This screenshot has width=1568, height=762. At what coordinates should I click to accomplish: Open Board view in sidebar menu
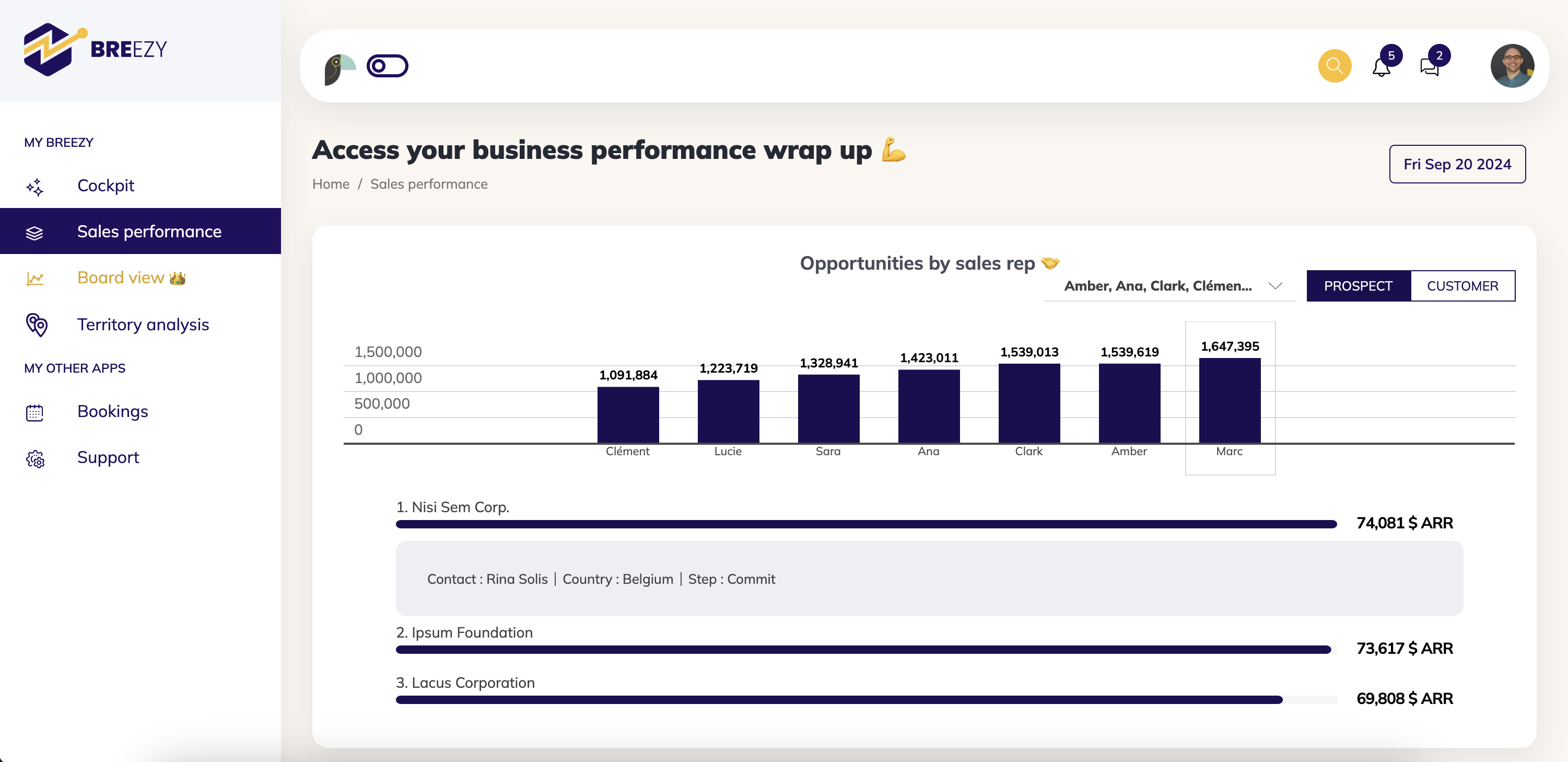point(121,278)
